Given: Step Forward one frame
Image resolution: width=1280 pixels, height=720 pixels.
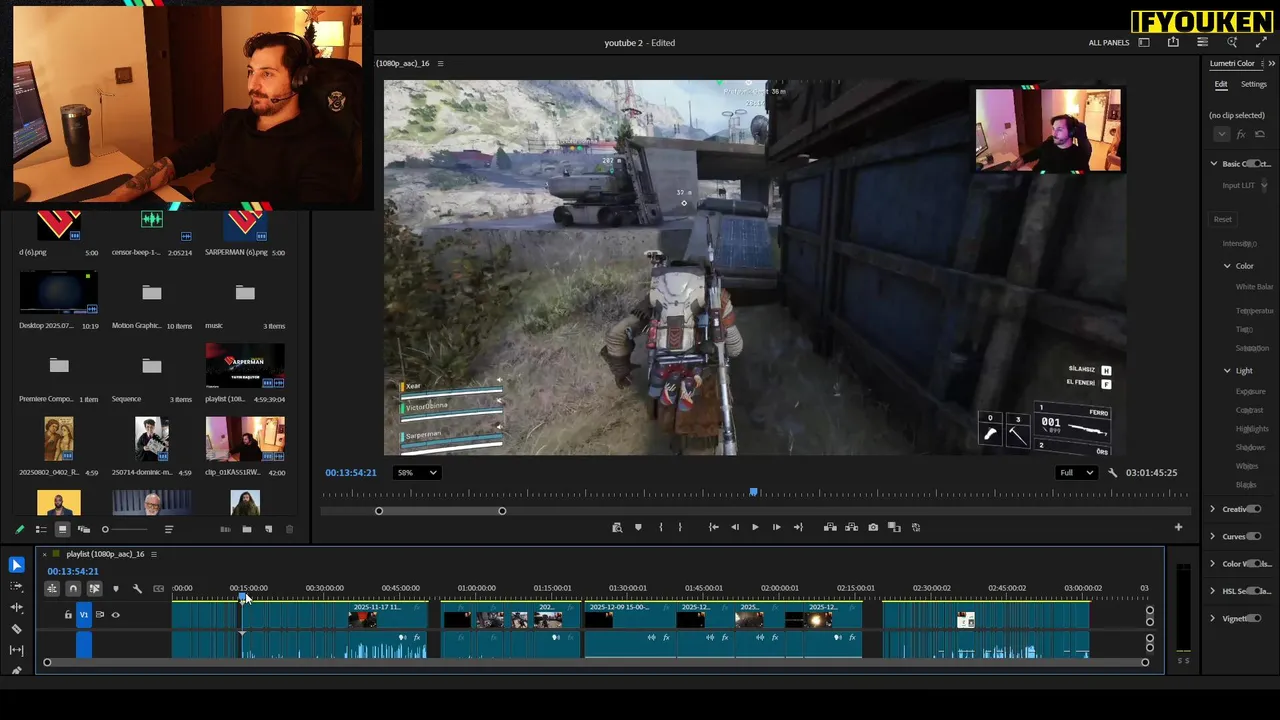Looking at the screenshot, I should [x=776, y=527].
